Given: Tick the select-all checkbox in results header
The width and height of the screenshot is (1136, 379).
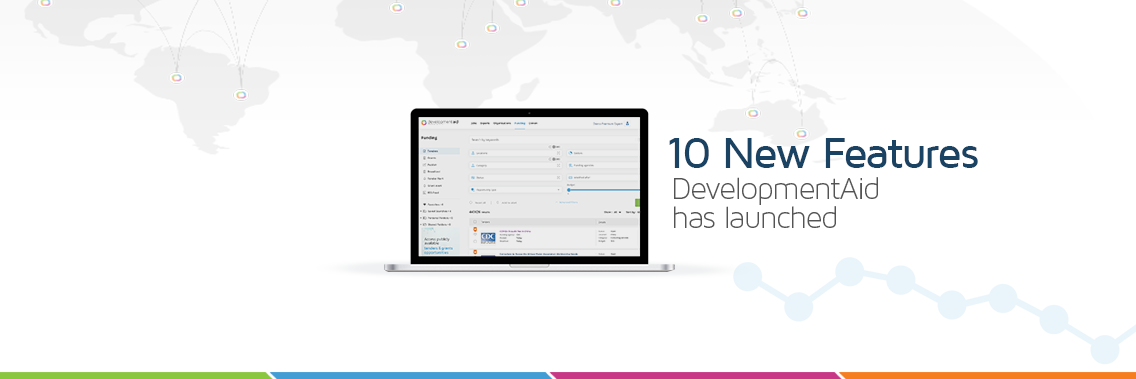Looking at the screenshot, I should tap(475, 222).
